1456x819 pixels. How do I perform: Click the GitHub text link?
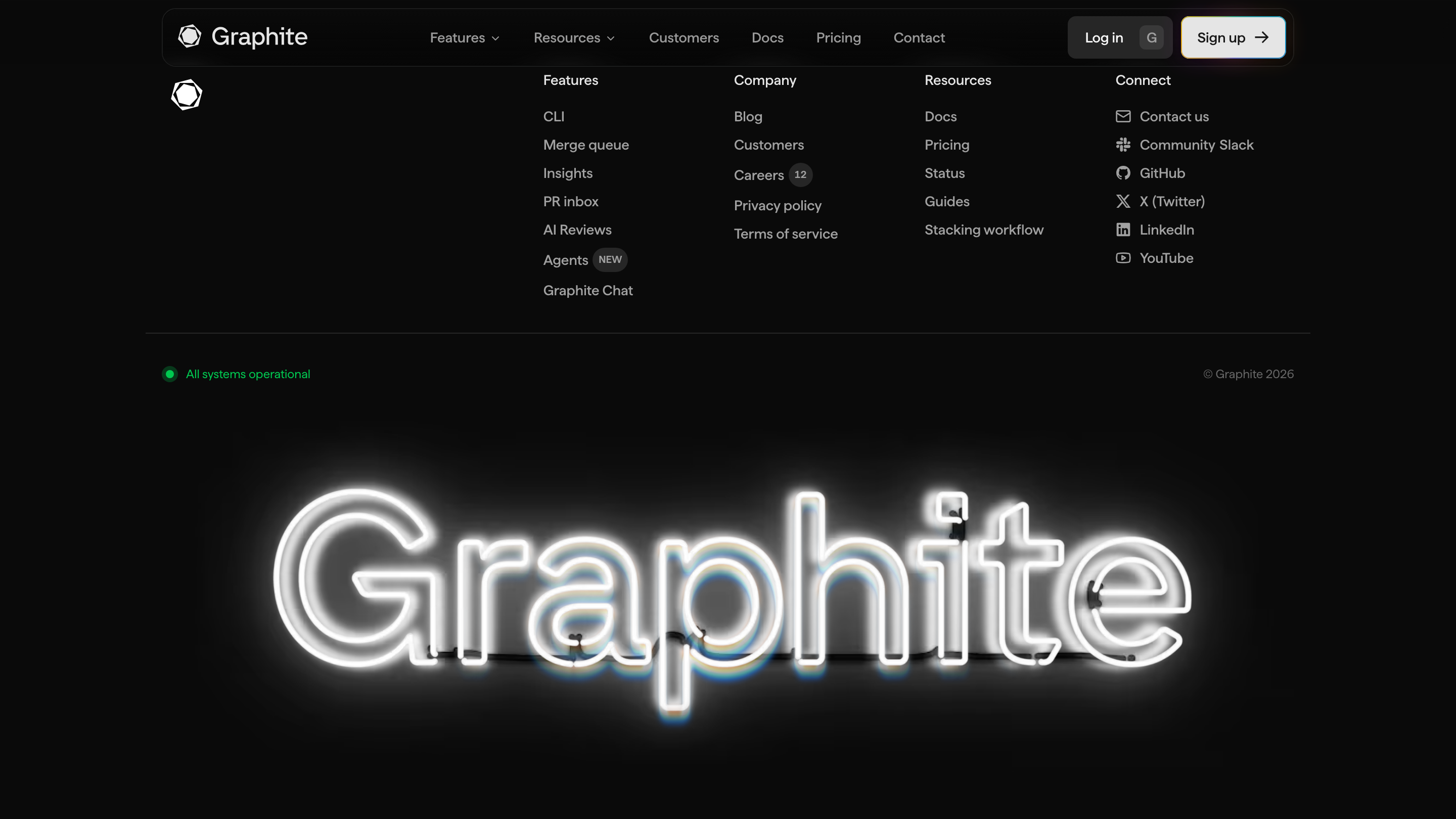click(1162, 173)
